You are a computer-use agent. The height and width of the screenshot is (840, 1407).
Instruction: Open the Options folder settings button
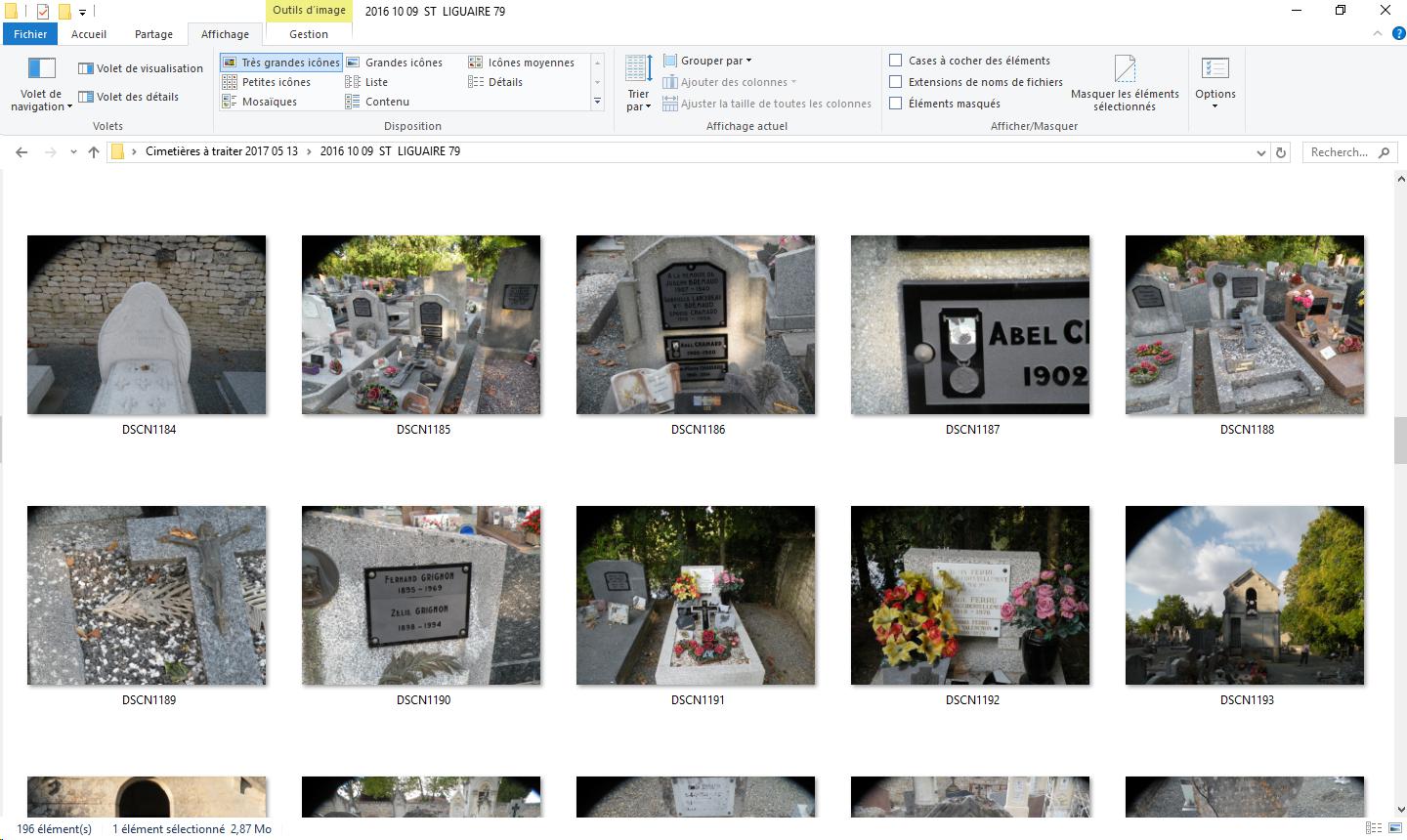pyautogui.click(x=1215, y=84)
